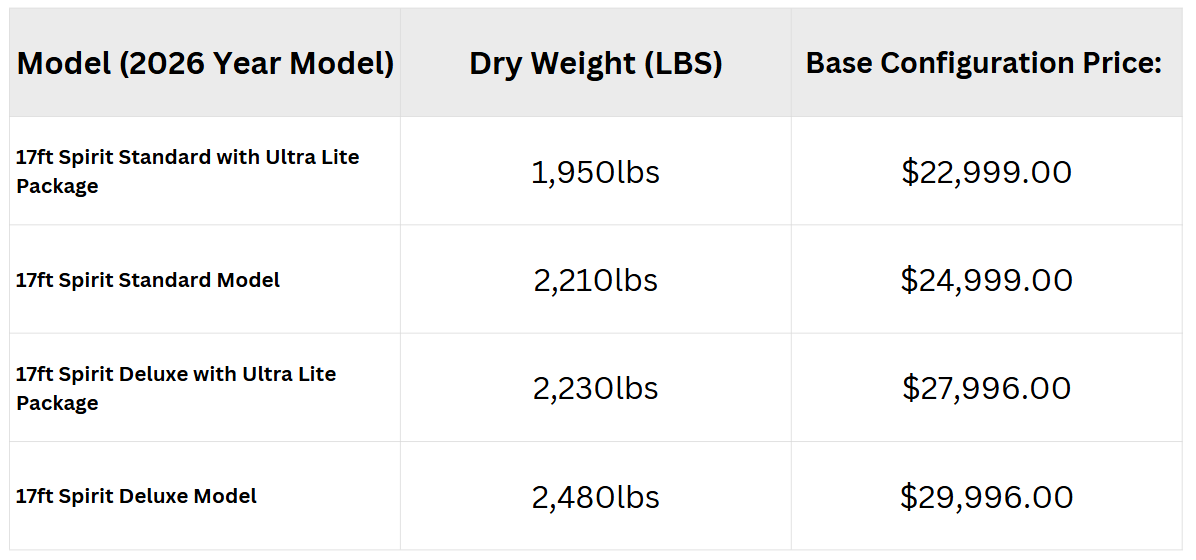Screen dimensions: 1196x560
Task: Click the word Package under Deluxe Ultra Lite
Action: [57, 403]
